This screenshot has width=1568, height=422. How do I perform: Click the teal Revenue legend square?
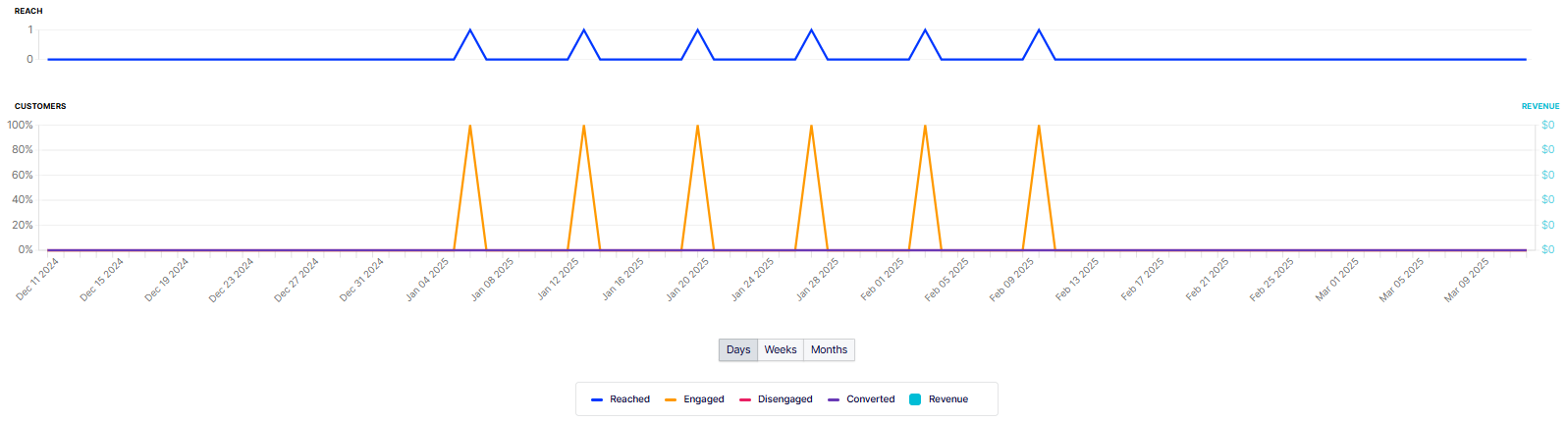[915, 399]
